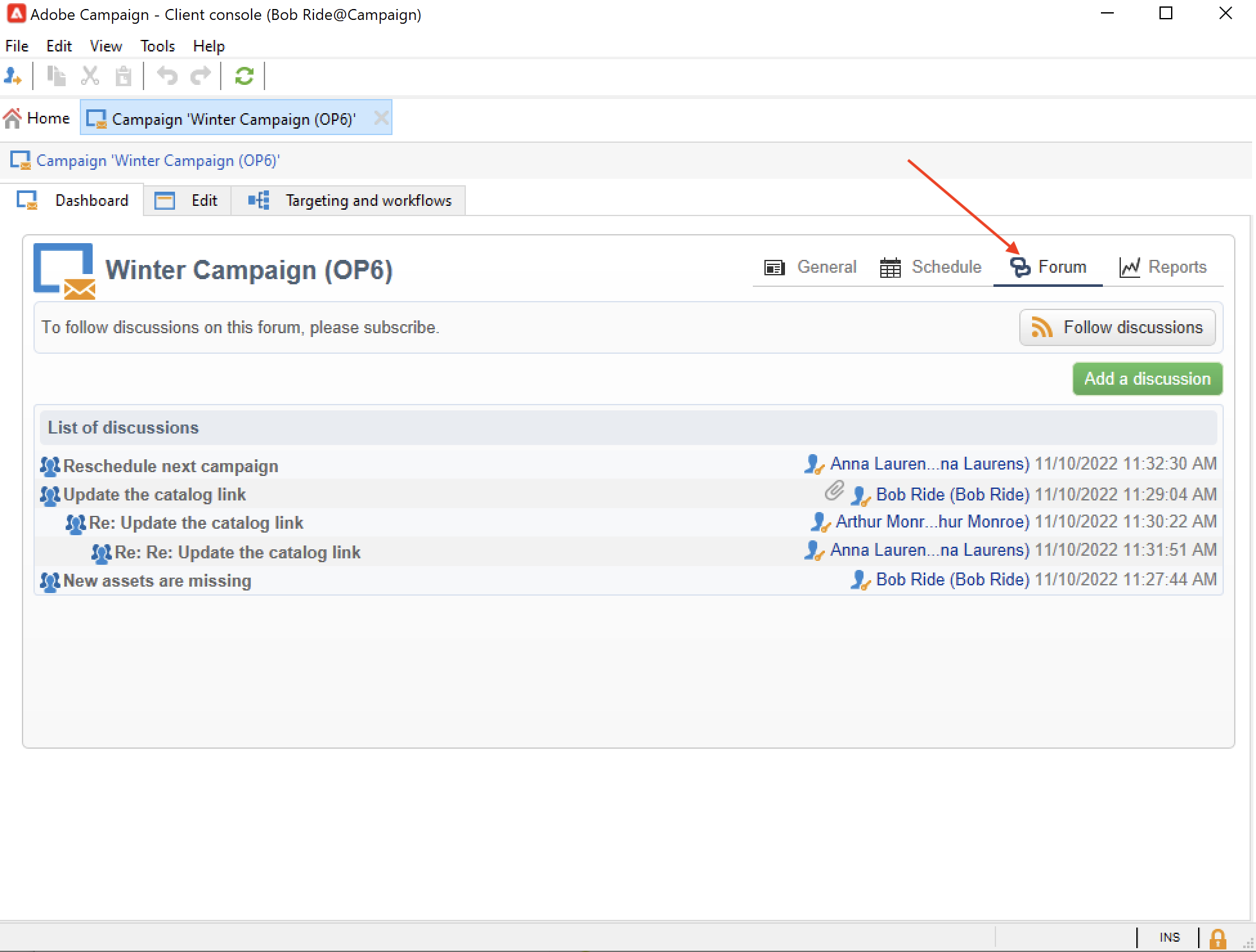
Task: Open the Reschedule next campaign discussion
Action: (x=171, y=466)
